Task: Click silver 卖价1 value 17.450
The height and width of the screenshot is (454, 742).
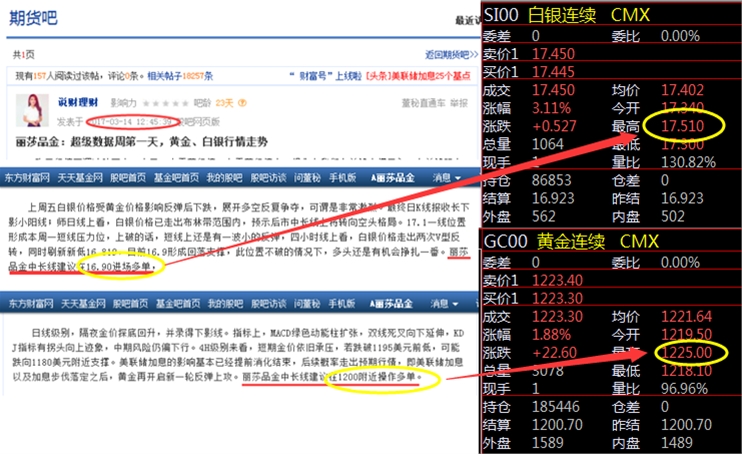Action: (x=553, y=53)
